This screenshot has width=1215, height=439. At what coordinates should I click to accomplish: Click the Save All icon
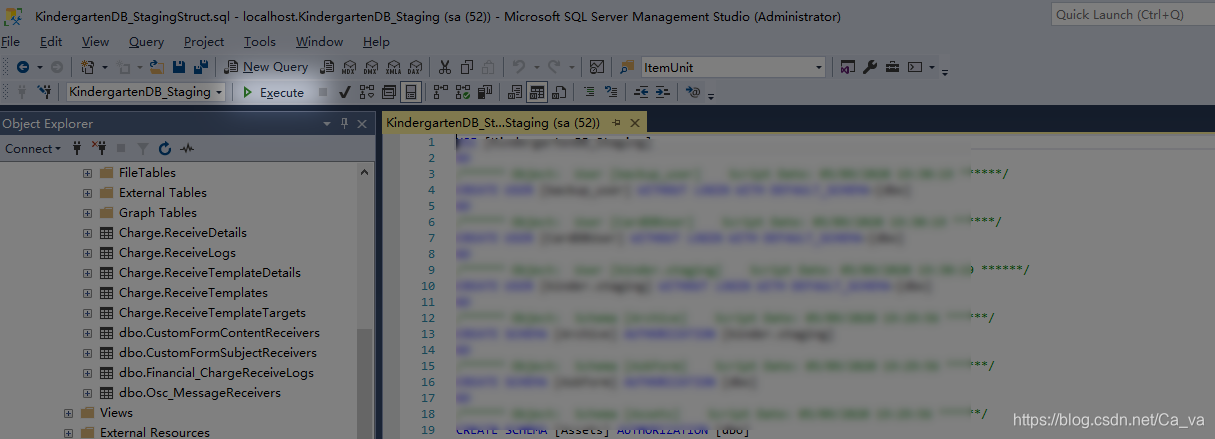(x=200, y=67)
